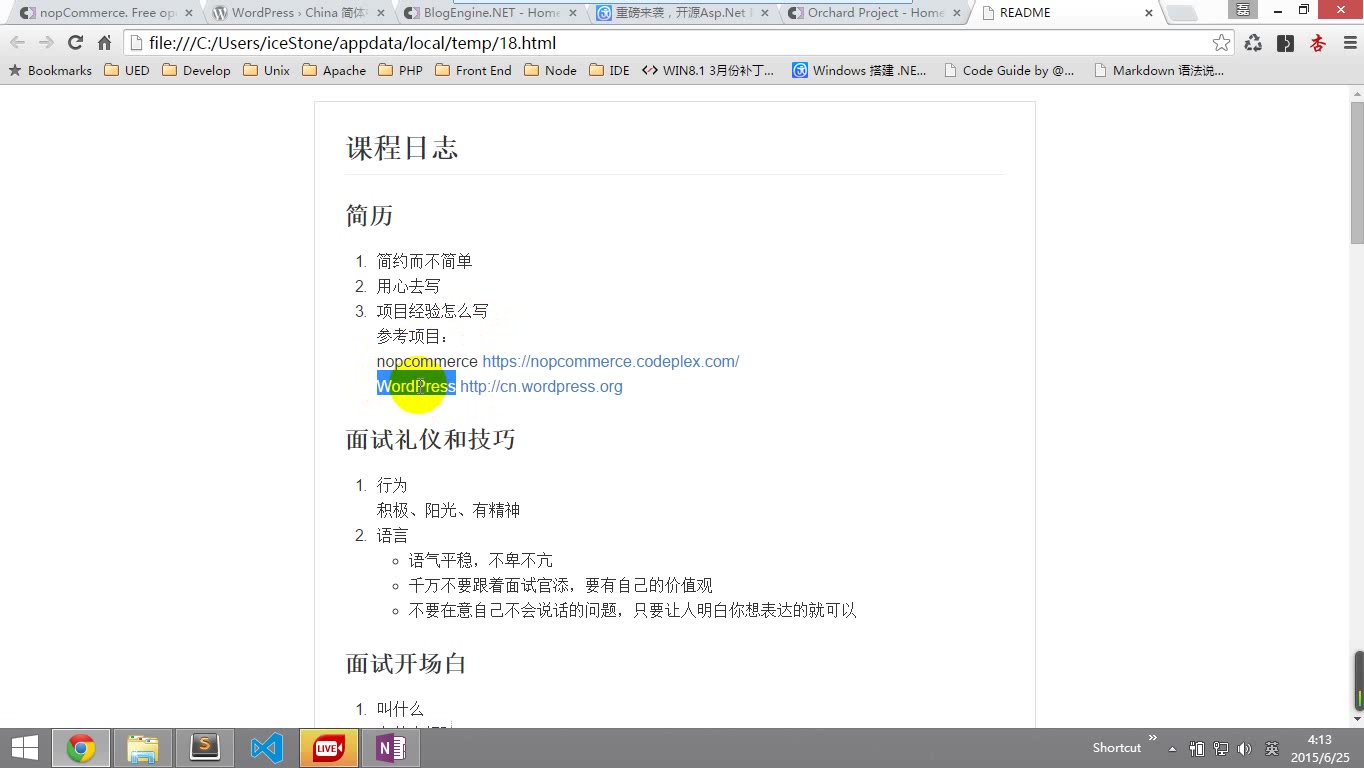Open the Code Guide by @... bookmark
This screenshot has height=768, width=1364.
(1008, 70)
